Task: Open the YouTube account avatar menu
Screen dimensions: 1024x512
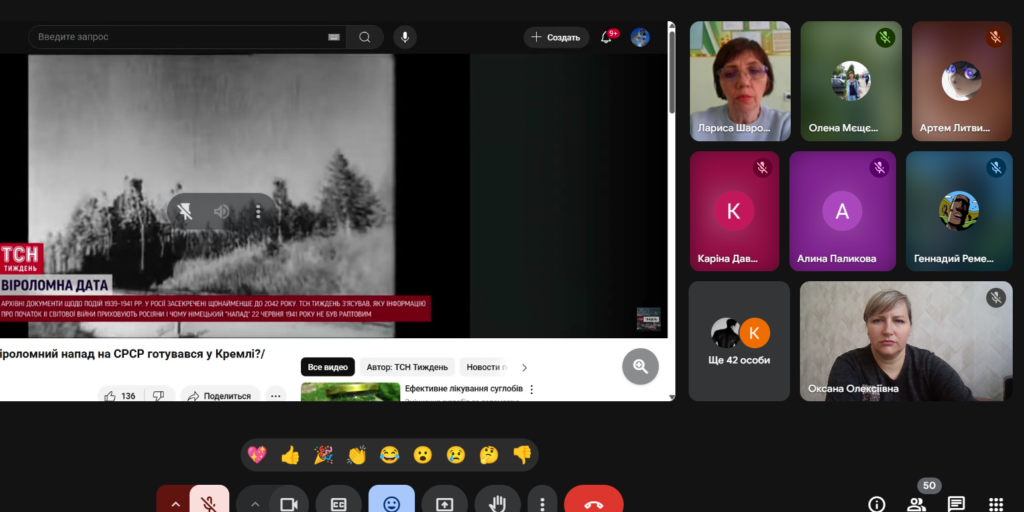Action: coord(640,37)
